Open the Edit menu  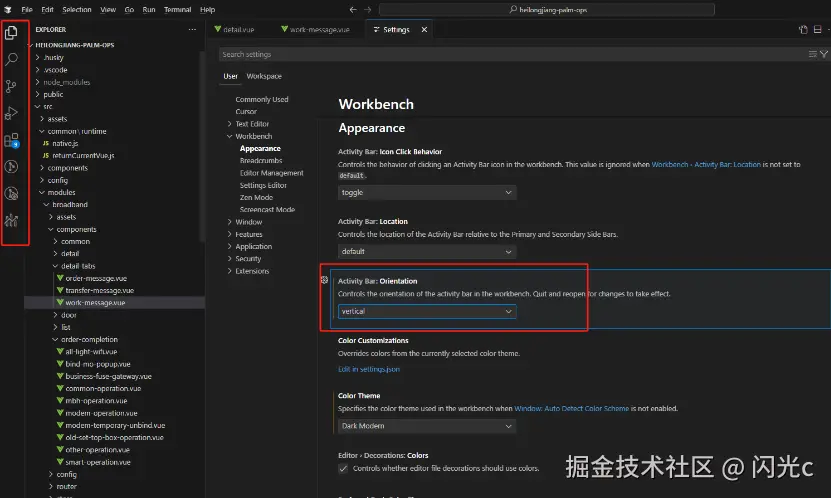click(47, 10)
